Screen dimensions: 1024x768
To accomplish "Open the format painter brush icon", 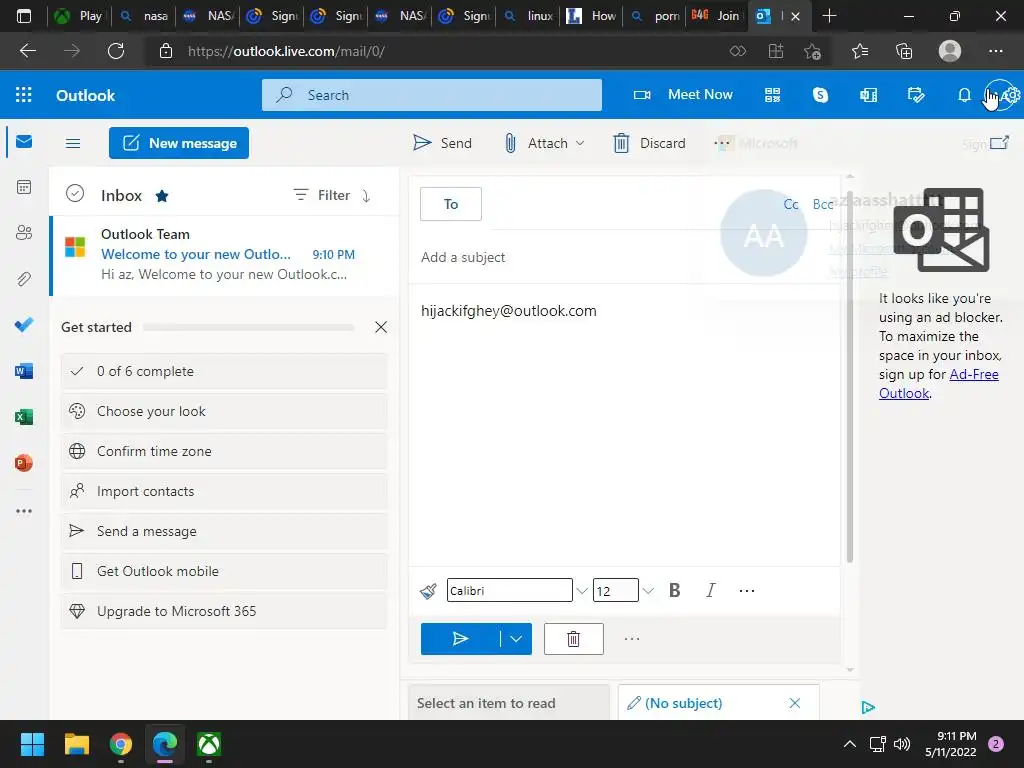I will click(x=428, y=591).
